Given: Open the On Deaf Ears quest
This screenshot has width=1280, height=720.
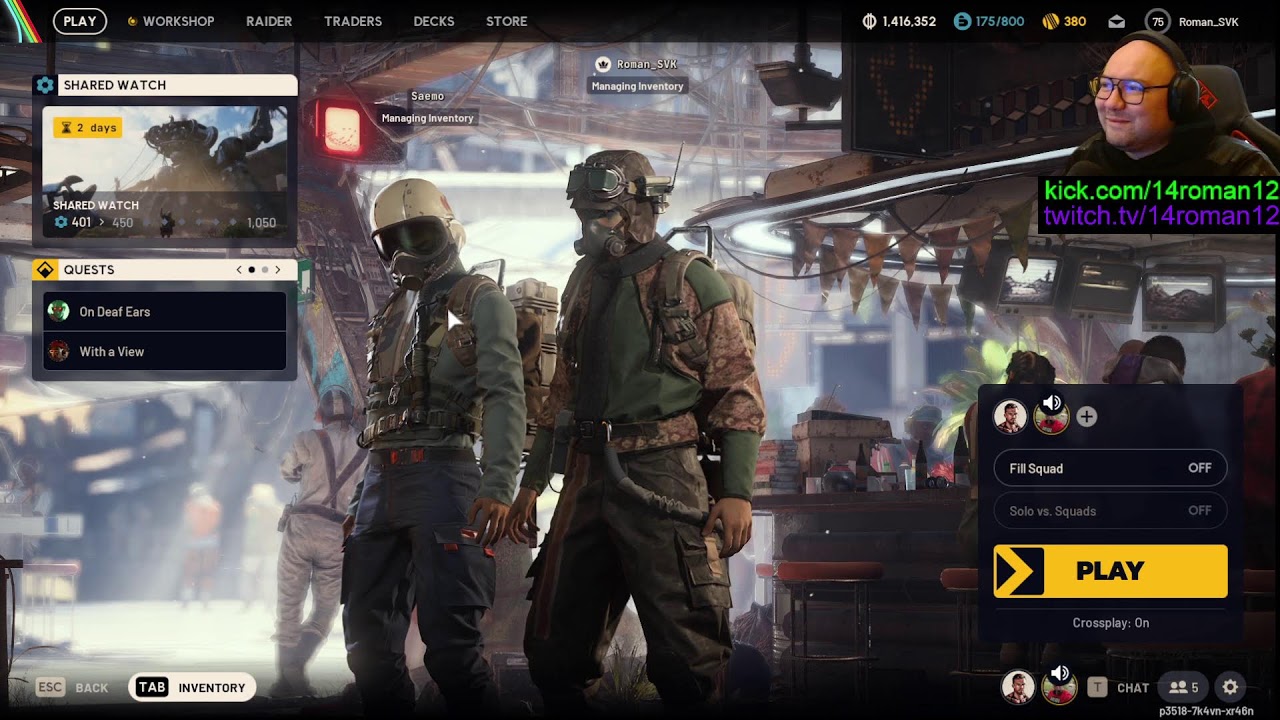Looking at the screenshot, I should (165, 311).
